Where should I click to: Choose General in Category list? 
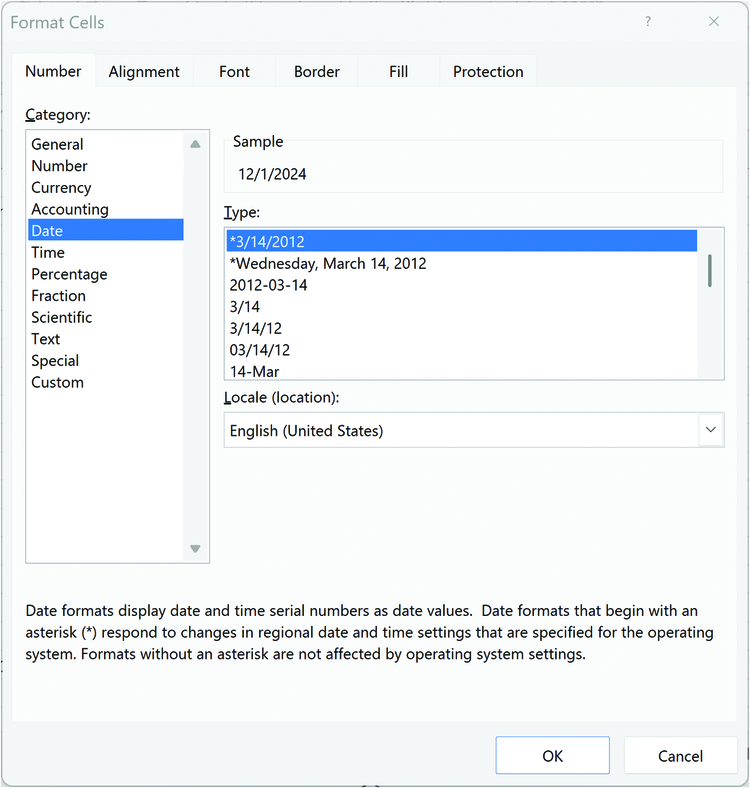point(106,144)
